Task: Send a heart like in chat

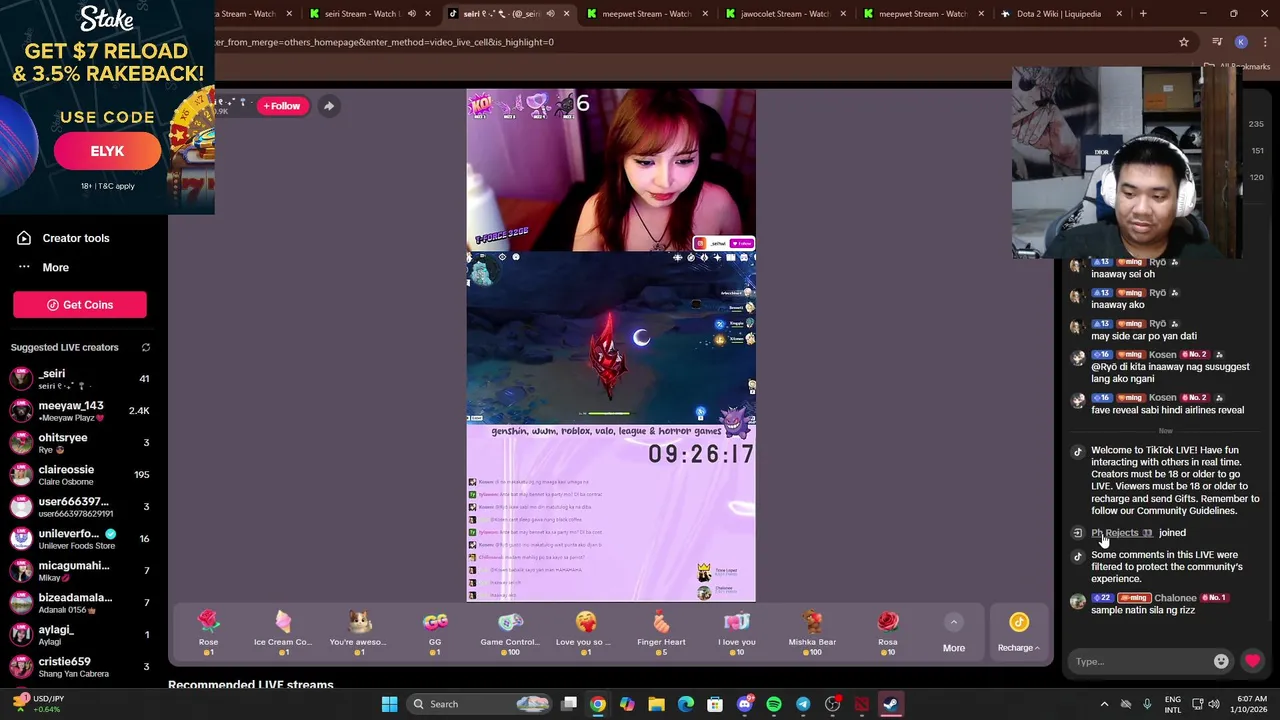Action: pyautogui.click(x=1252, y=661)
